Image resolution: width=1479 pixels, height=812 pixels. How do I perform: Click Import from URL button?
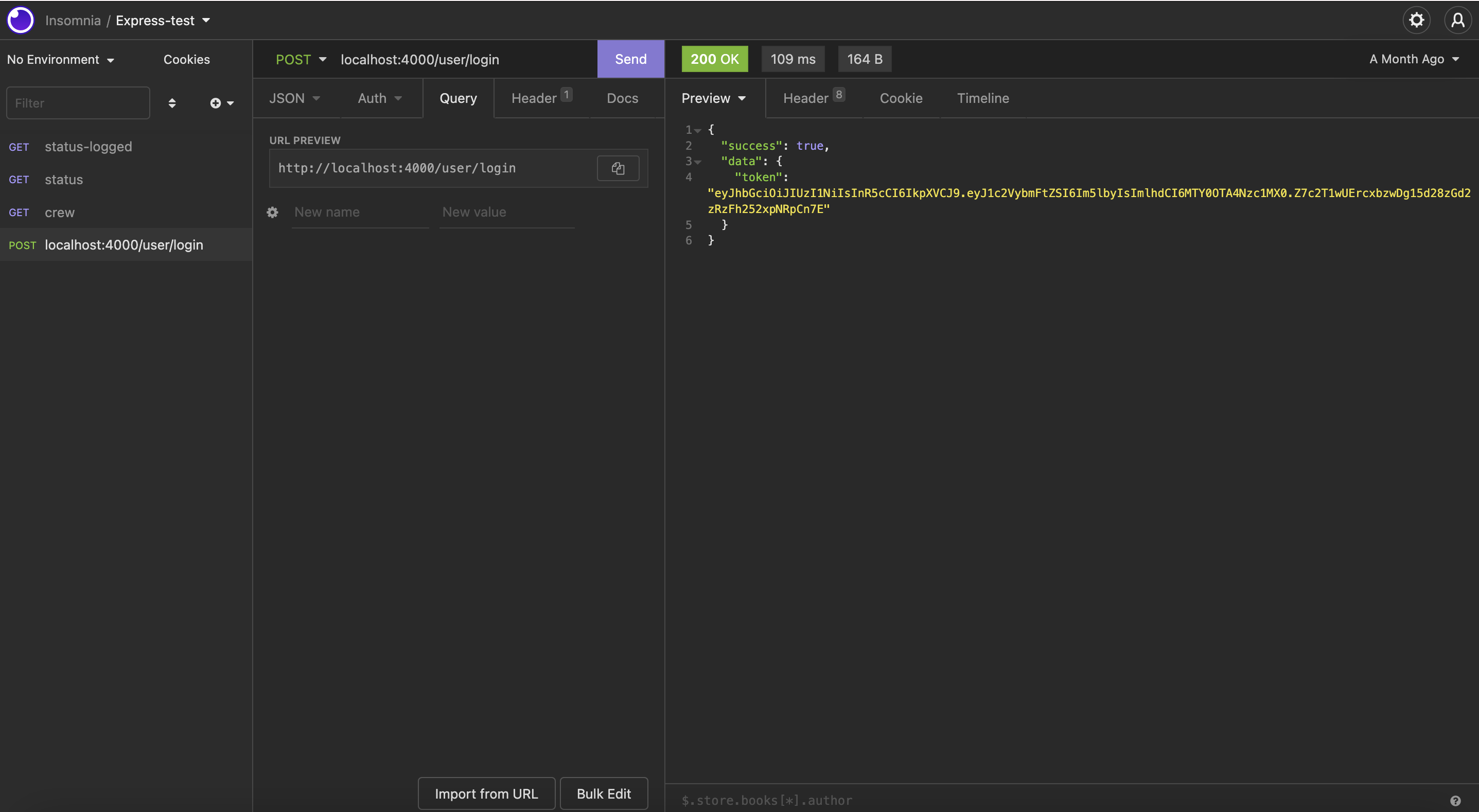coord(485,793)
